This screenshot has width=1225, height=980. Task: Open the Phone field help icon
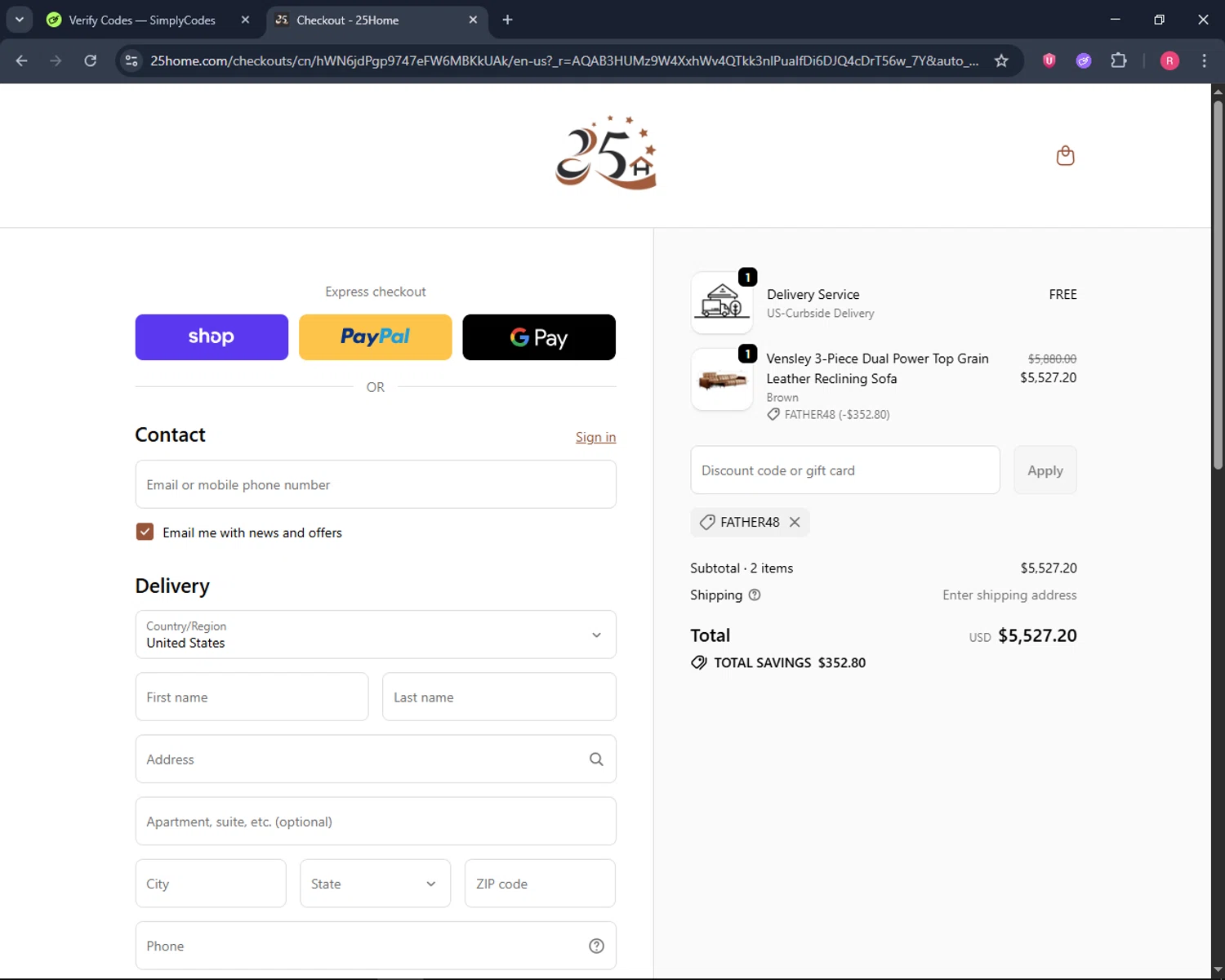[x=596, y=946]
